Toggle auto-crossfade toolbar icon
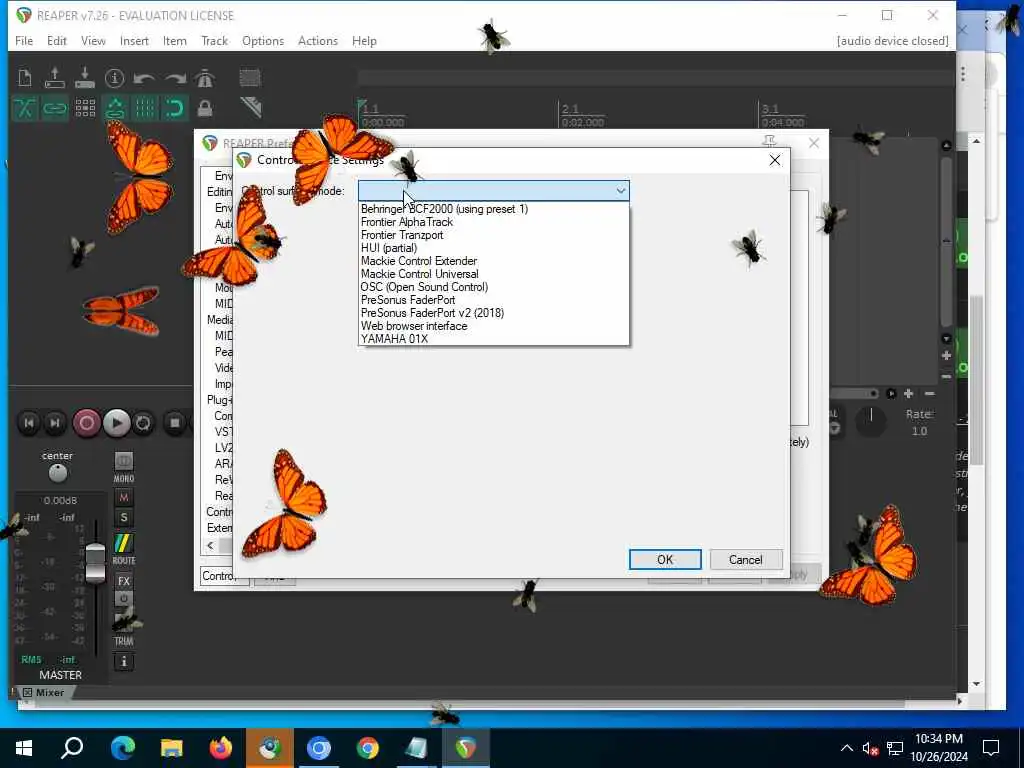The image size is (1024, 768). [x=25, y=108]
